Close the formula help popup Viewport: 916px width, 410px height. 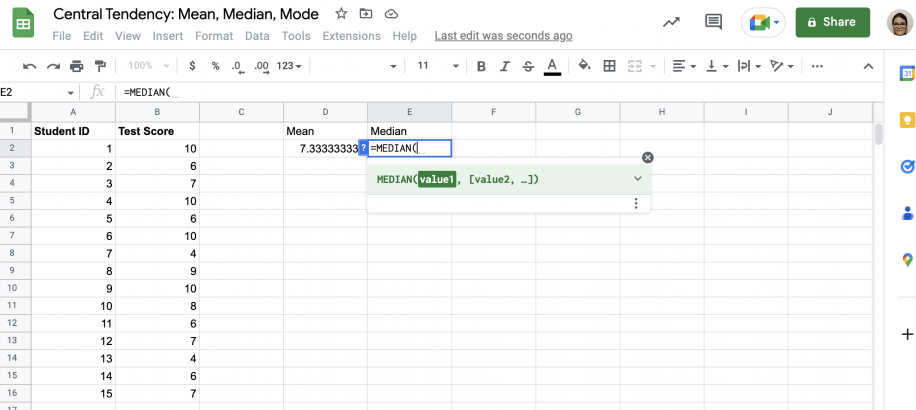click(647, 157)
